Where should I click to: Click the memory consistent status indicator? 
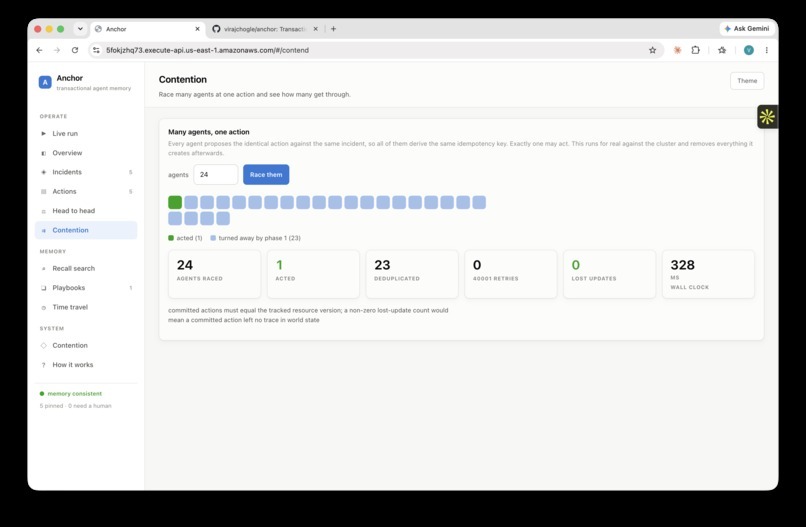coord(71,394)
